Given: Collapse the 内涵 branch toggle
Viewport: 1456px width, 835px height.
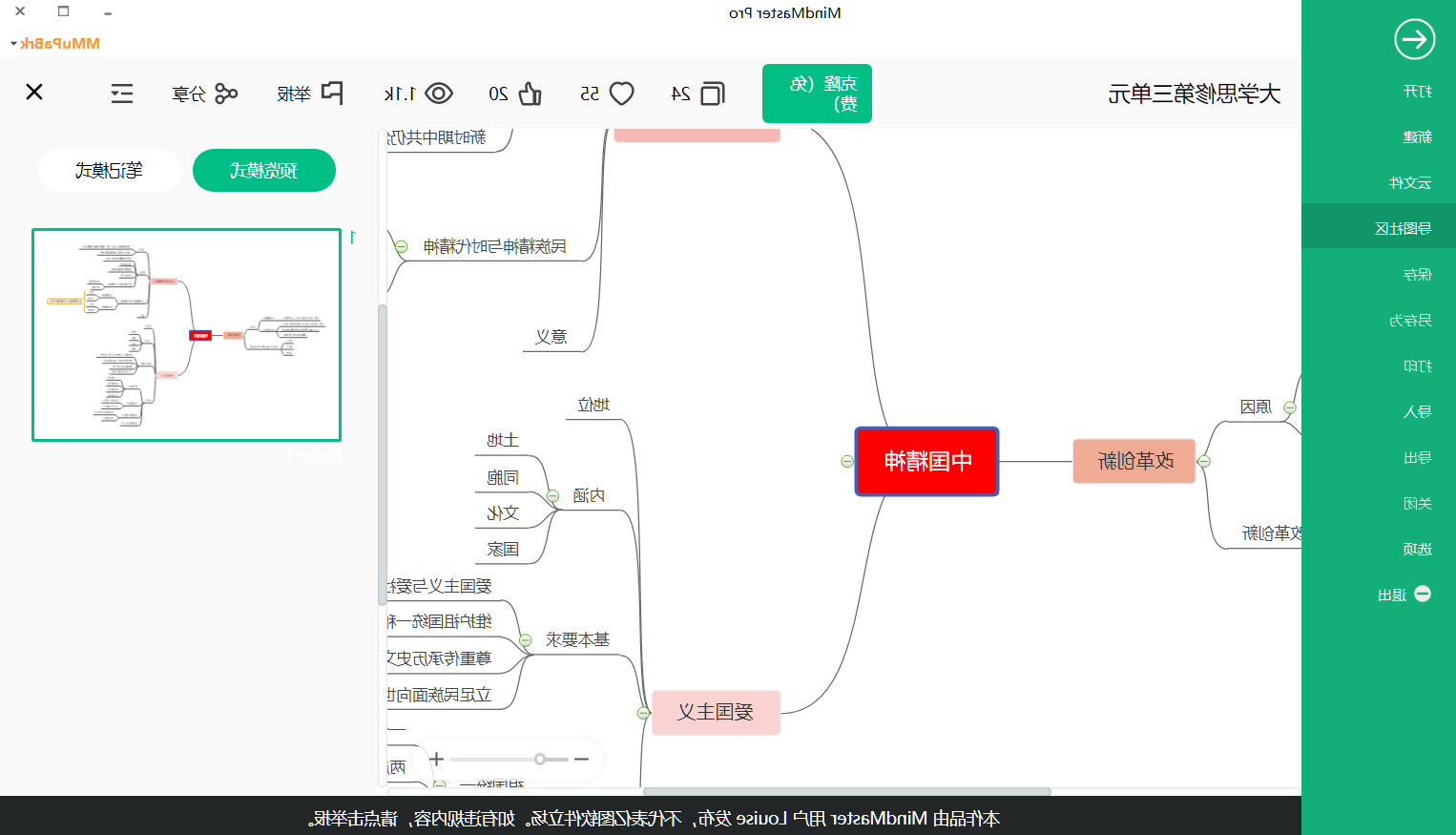Looking at the screenshot, I should pyautogui.click(x=553, y=496).
